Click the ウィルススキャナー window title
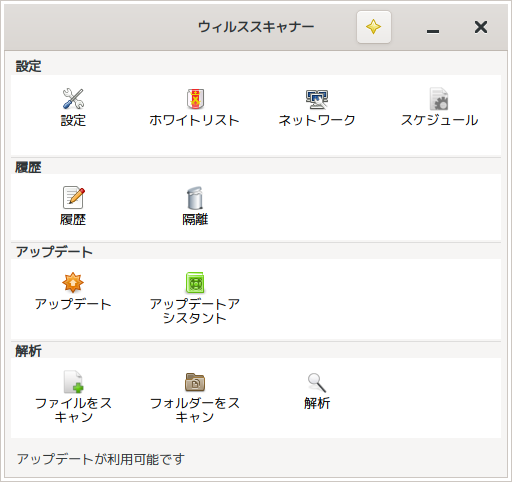512x482 pixels. pos(256,27)
